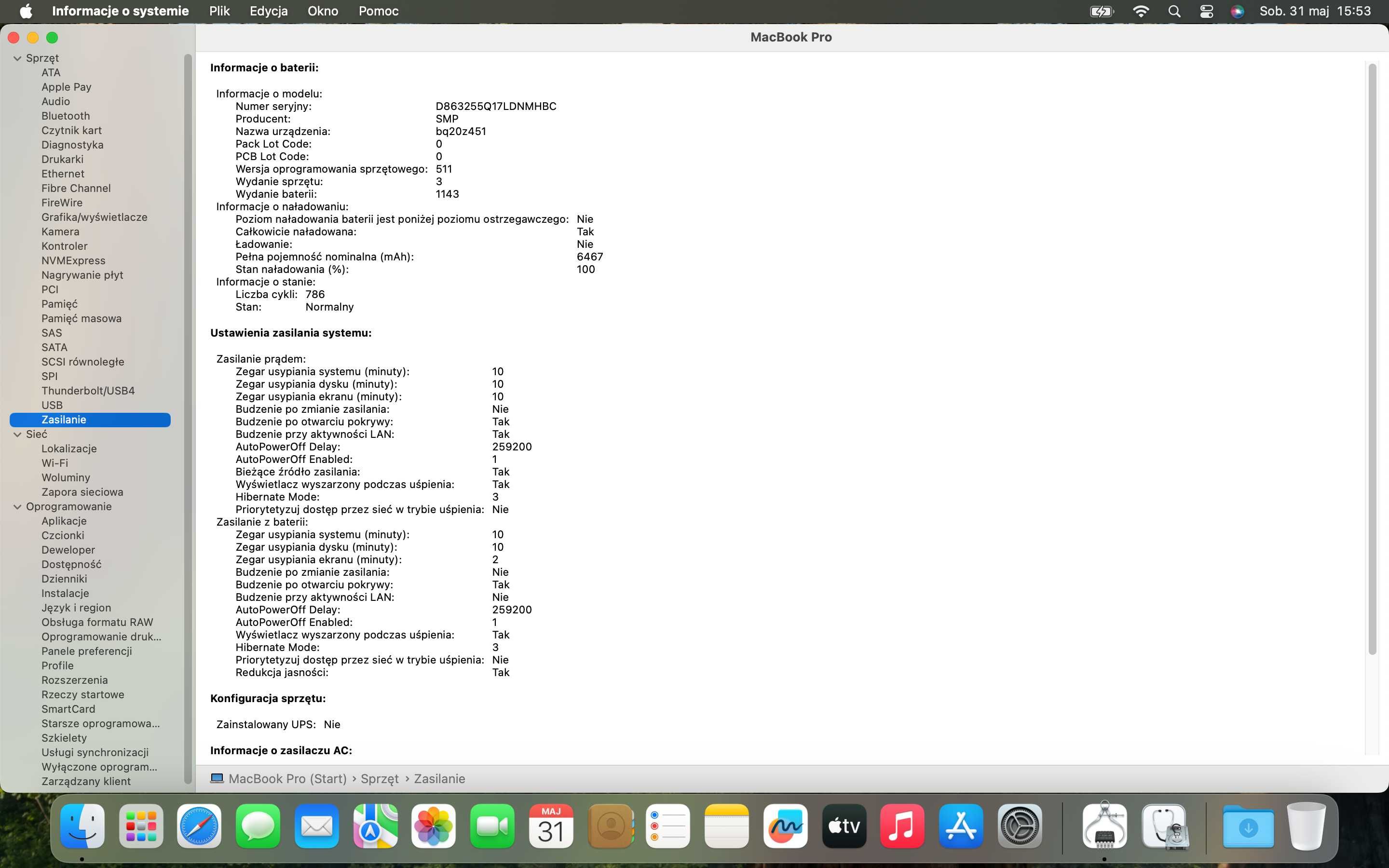Open Disk Utility in the Dock

pos(1165,826)
